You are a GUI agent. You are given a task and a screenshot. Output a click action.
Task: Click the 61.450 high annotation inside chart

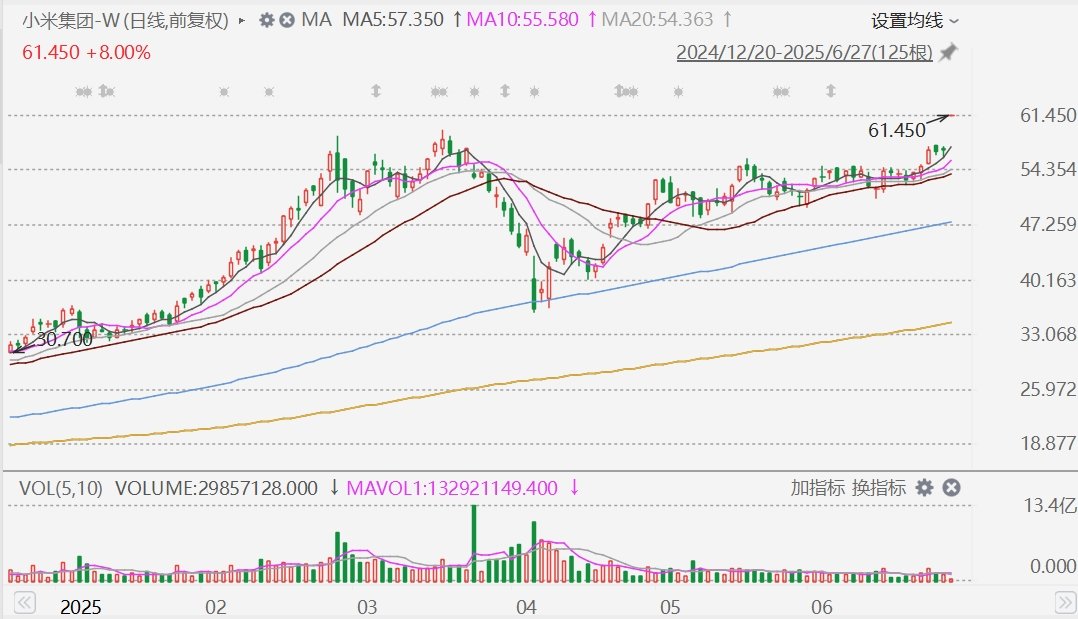click(897, 130)
